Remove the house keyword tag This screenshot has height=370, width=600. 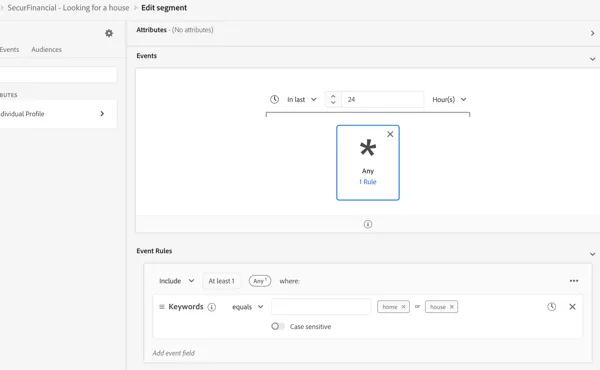(452, 307)
